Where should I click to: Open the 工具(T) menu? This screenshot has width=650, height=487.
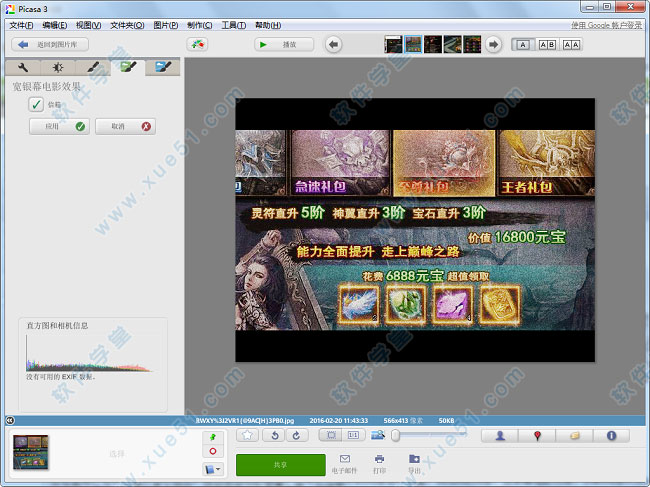[x=233, y=25]
